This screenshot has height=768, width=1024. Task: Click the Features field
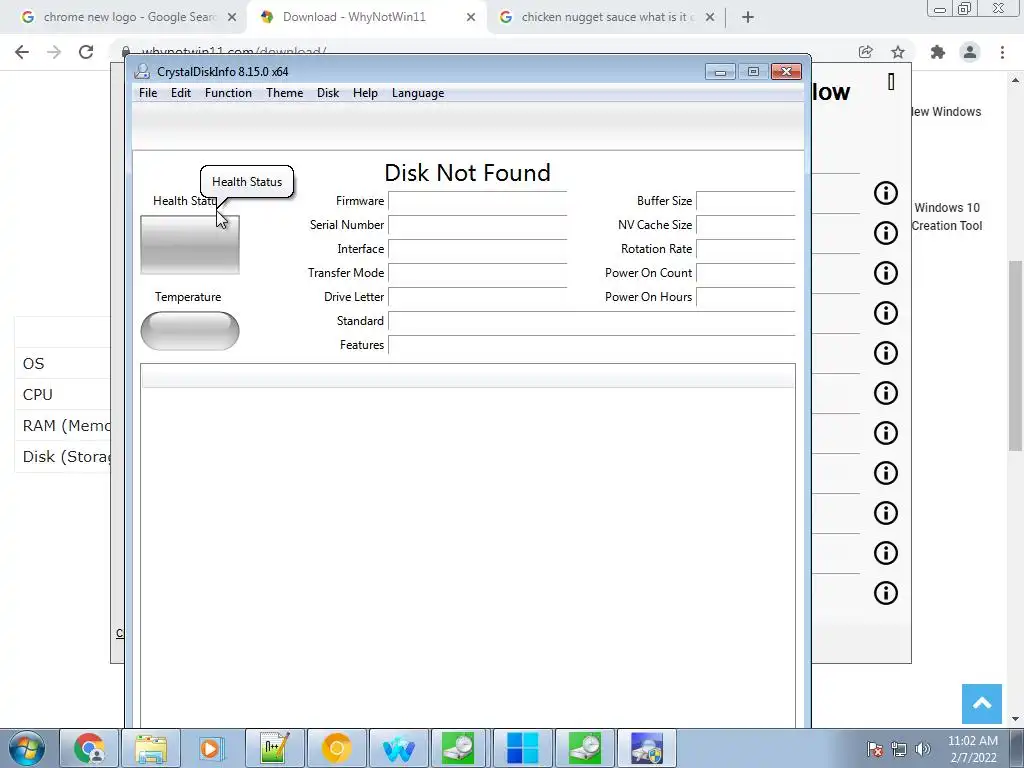coord(592,345)
